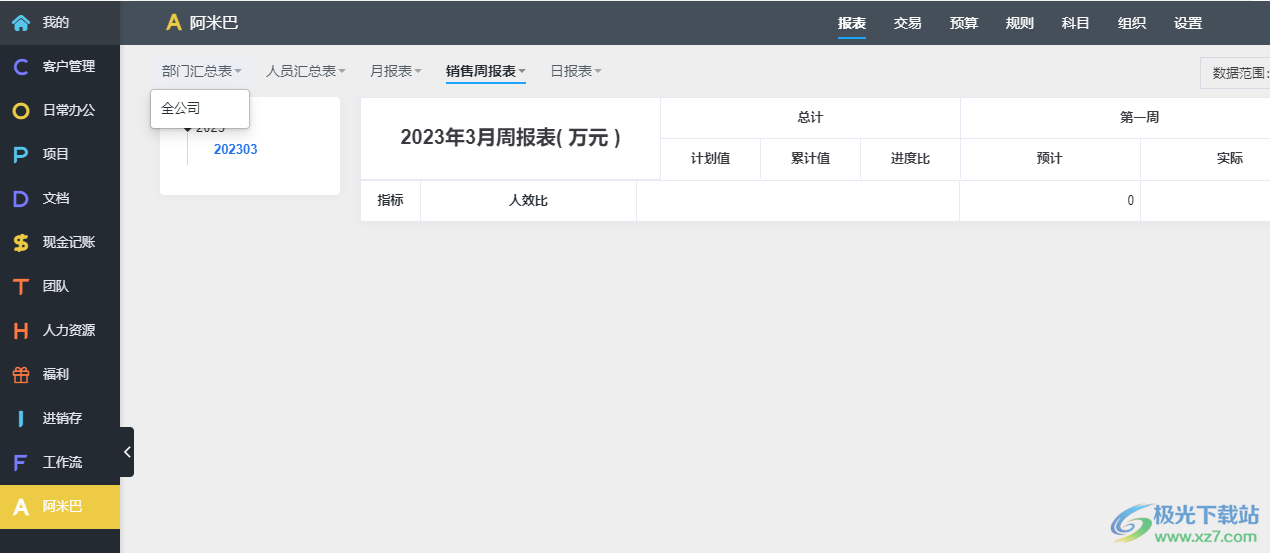The width and height of the screenshot is (1270, 553).
Task: Open 工作流 sidebar icon
Action: click(x=20, y=462)
